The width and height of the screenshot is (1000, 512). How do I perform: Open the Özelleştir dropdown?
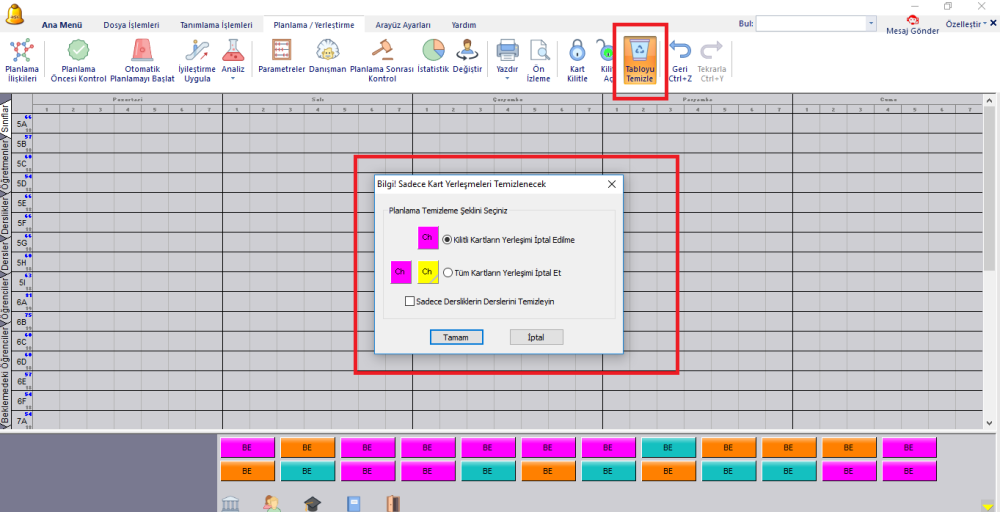pyautogui.click(x=966, y=24)
